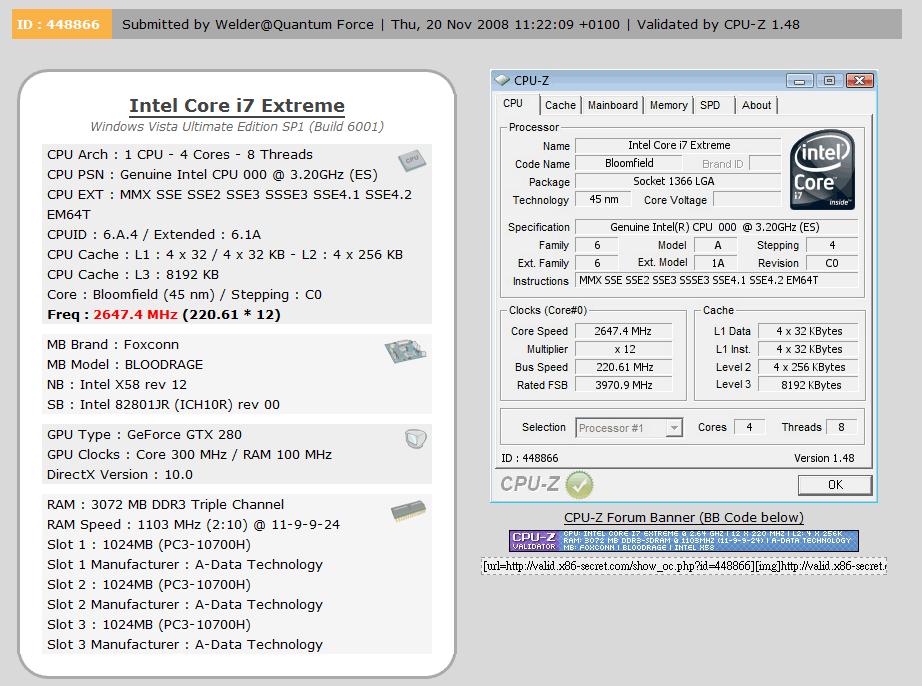The width and height of the screenshot is (922, 686).
Task: Switch to the Memory tab
Action: pos(669,105)
